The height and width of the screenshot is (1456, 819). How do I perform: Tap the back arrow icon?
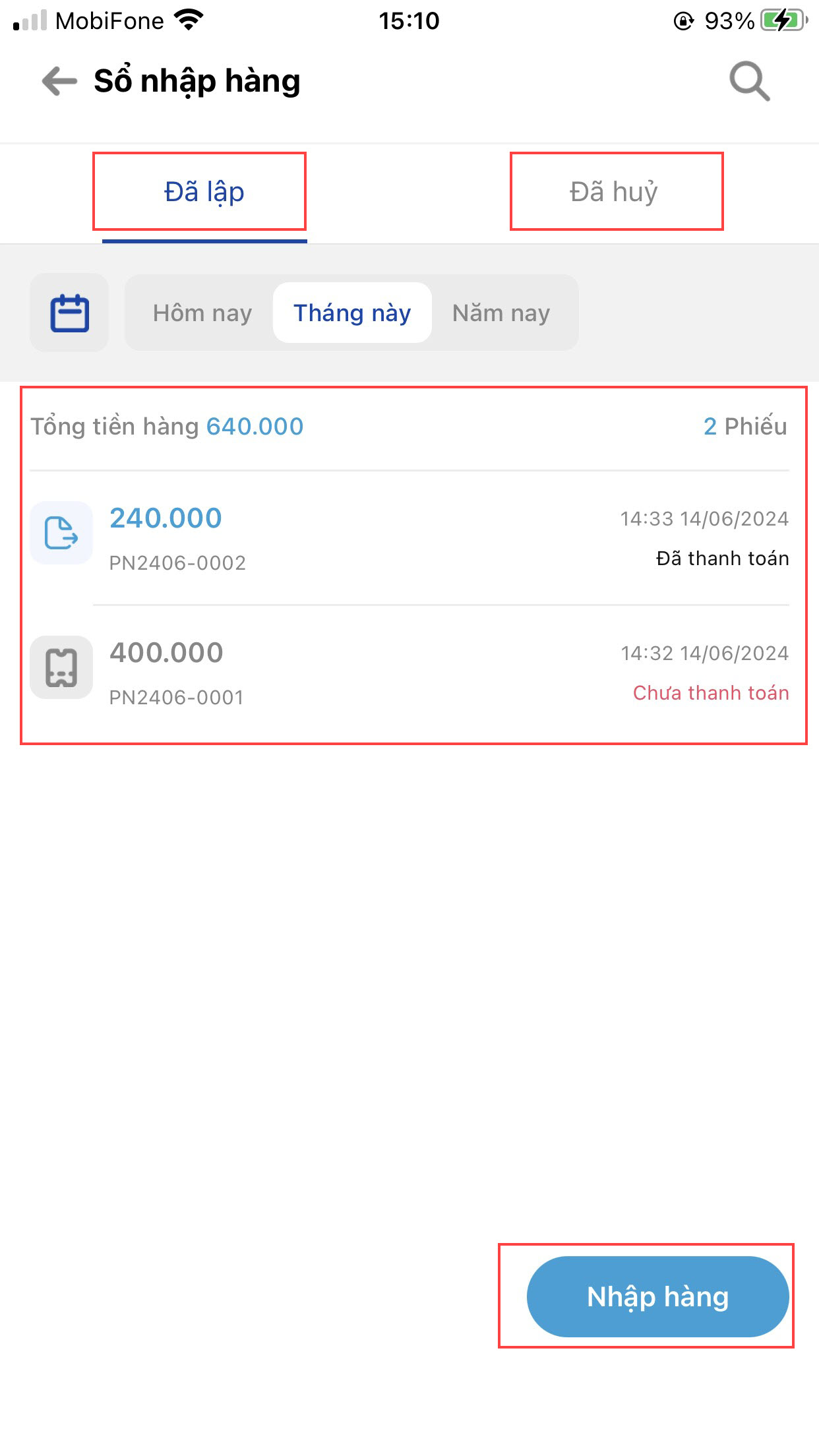59,82
